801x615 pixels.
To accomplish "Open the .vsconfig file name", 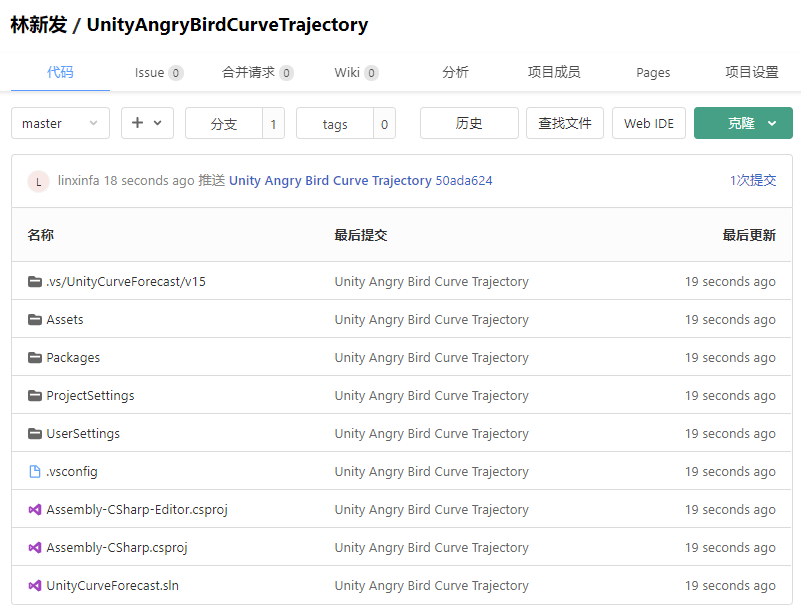I will click(x=72, y=471).
